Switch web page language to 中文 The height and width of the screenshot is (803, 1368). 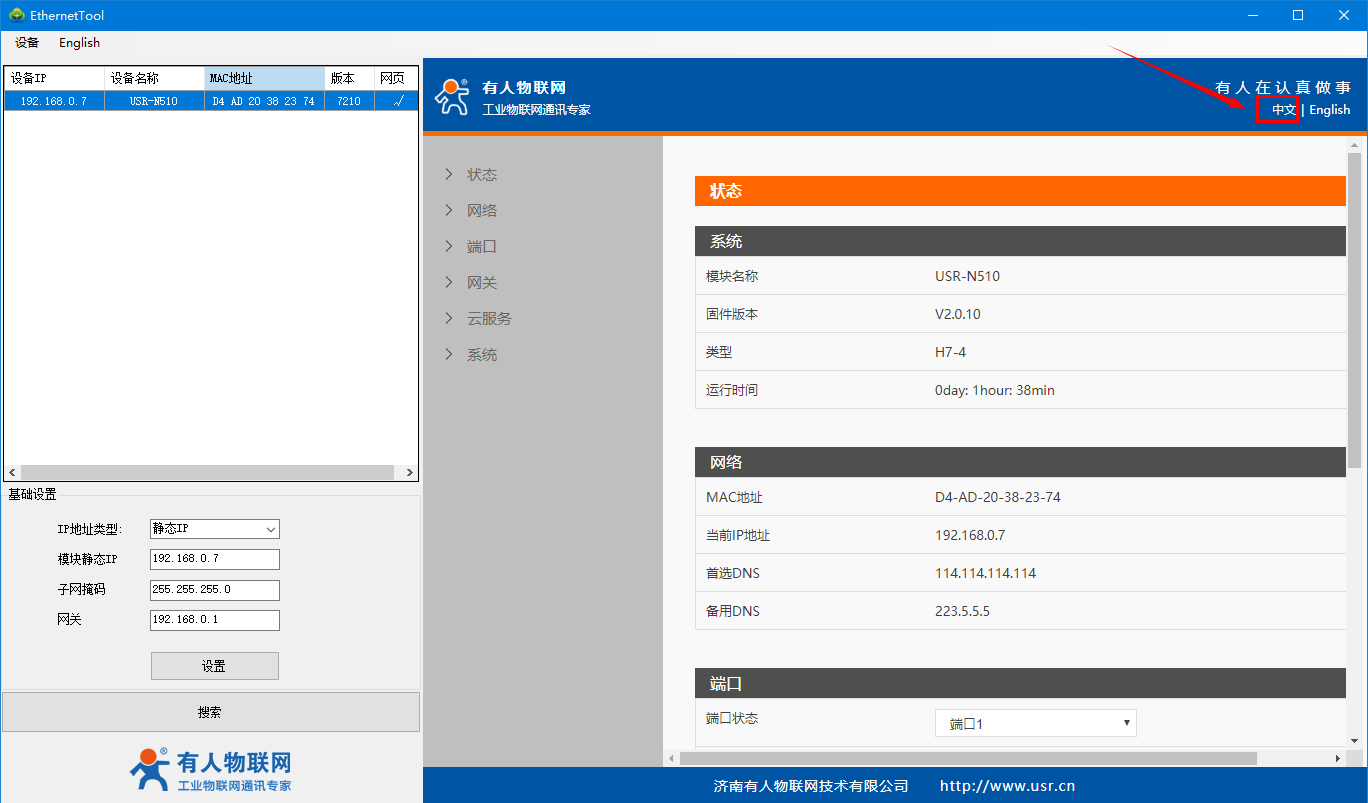point(1283,110)
